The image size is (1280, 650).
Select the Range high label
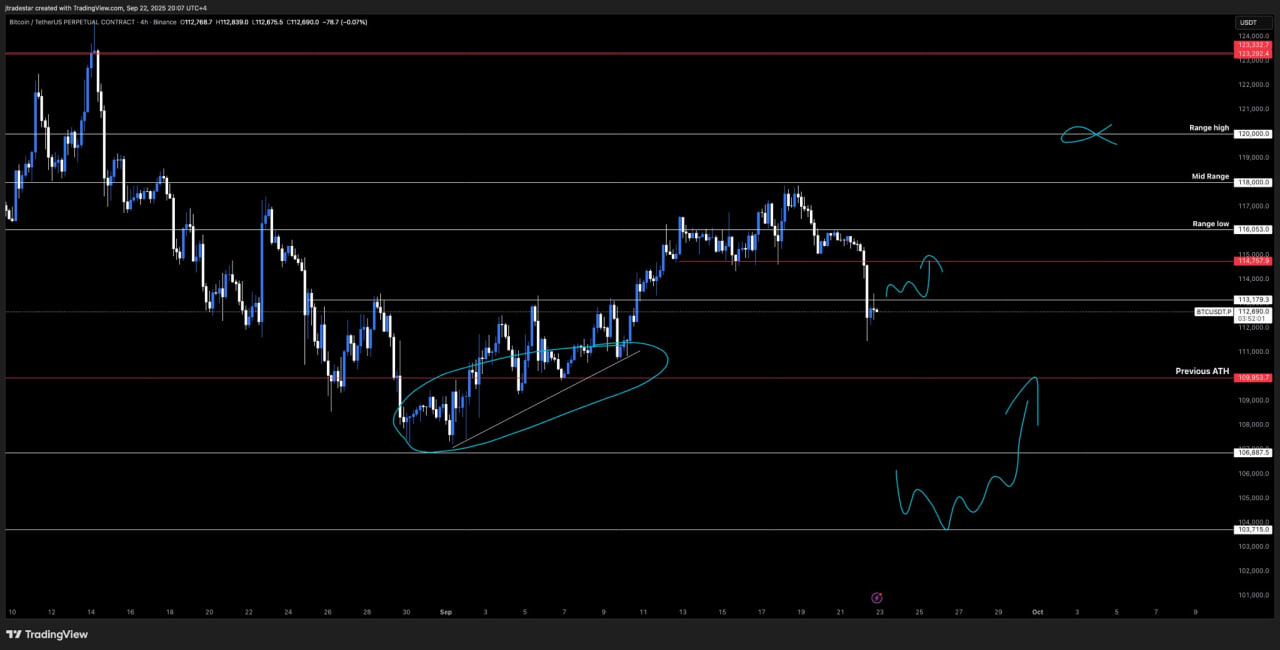(x=1209, y=128)
